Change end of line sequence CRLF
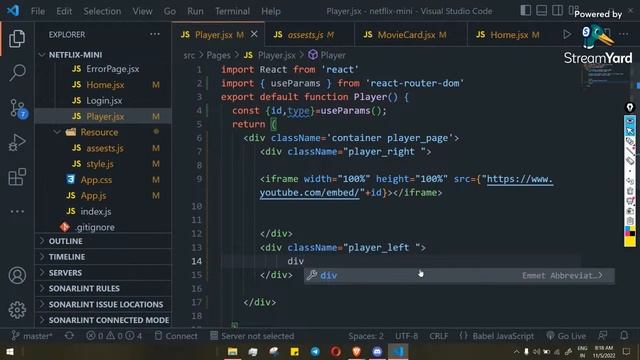This screenshot has height=360, width=640. click(438, 336)
